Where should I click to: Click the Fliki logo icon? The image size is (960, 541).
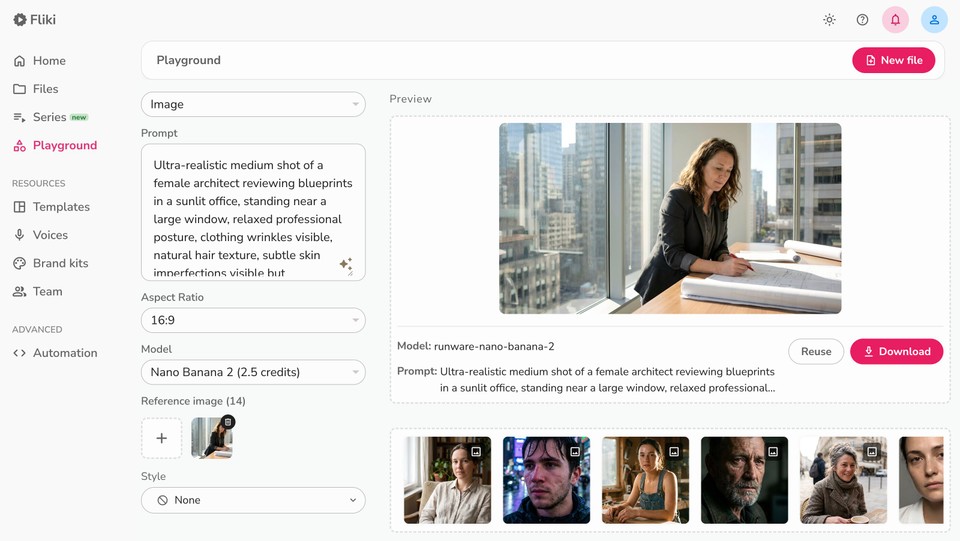(19, 19)
